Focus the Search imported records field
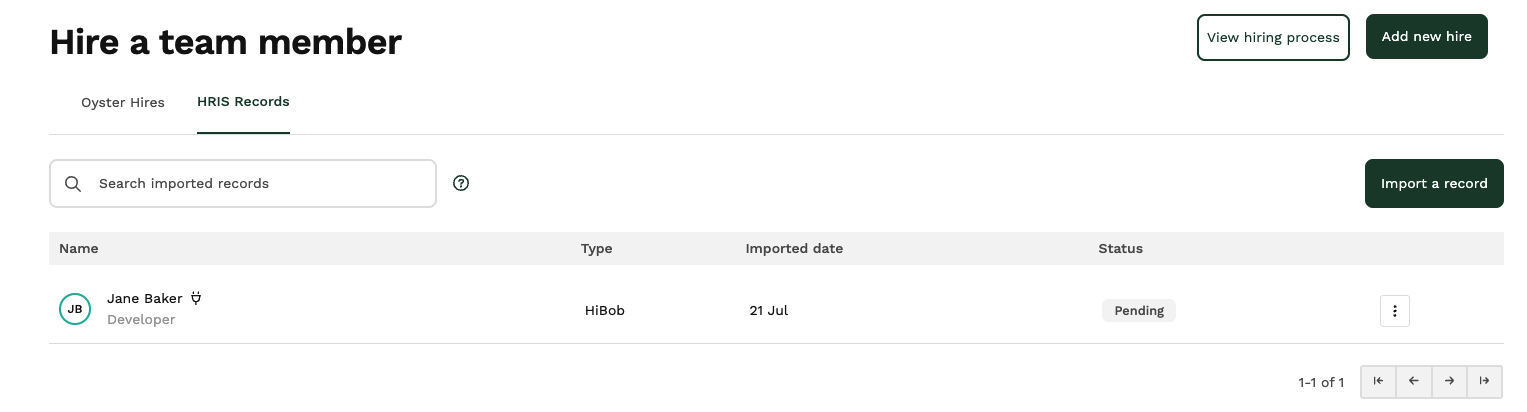 (x=243, y=184)
